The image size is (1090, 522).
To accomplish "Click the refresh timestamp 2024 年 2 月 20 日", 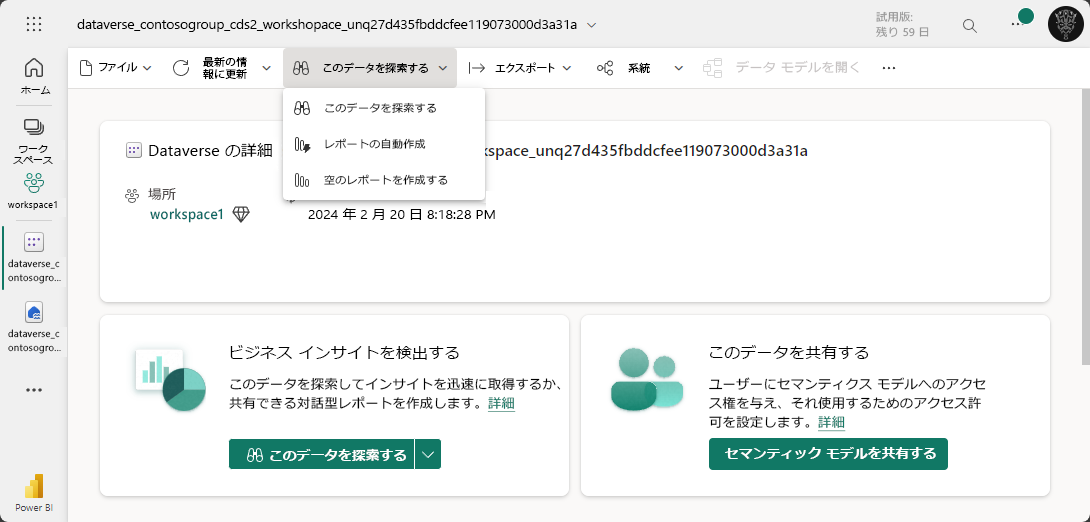I will tap(402, 215).
